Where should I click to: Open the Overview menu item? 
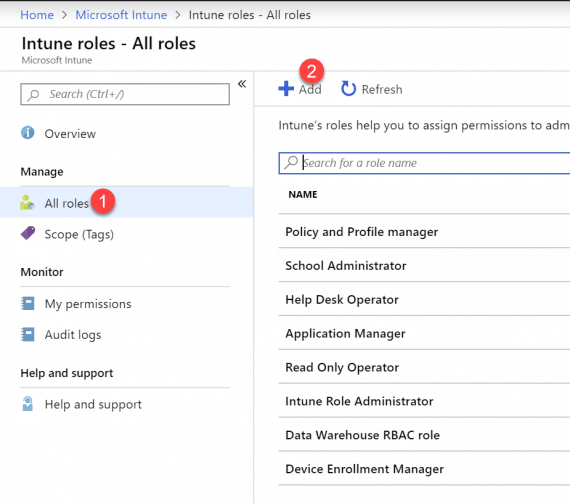tap(70, 134)
